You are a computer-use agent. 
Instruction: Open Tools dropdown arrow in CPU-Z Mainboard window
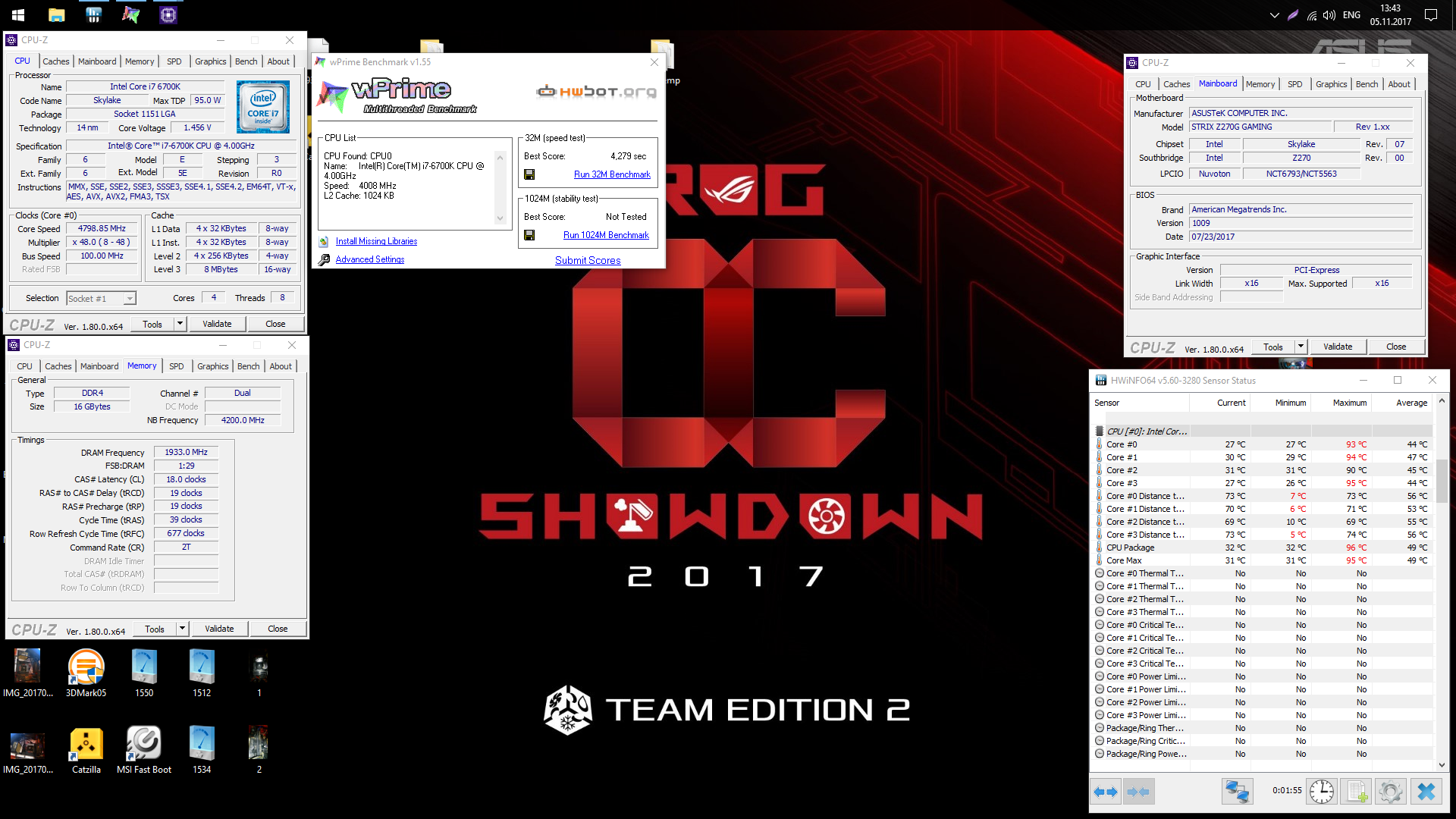coord(1301,347)
